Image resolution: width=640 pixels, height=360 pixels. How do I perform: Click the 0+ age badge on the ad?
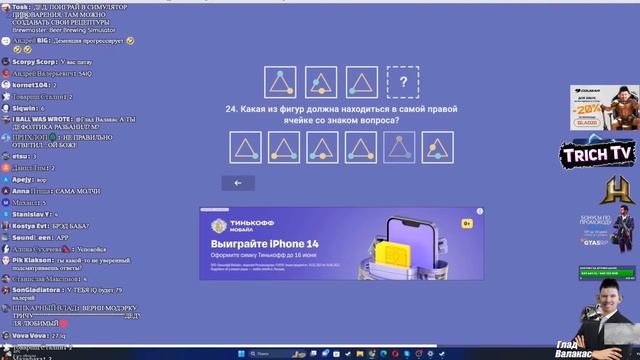[x=467, y=224]
